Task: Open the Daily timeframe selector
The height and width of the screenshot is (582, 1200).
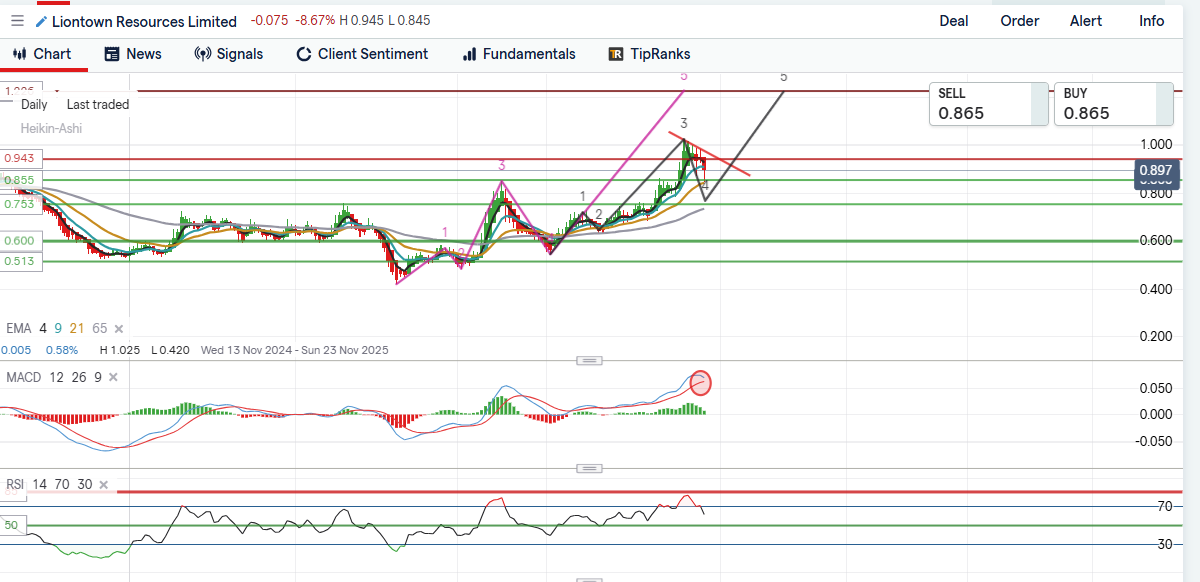Action: click(34, 104)
